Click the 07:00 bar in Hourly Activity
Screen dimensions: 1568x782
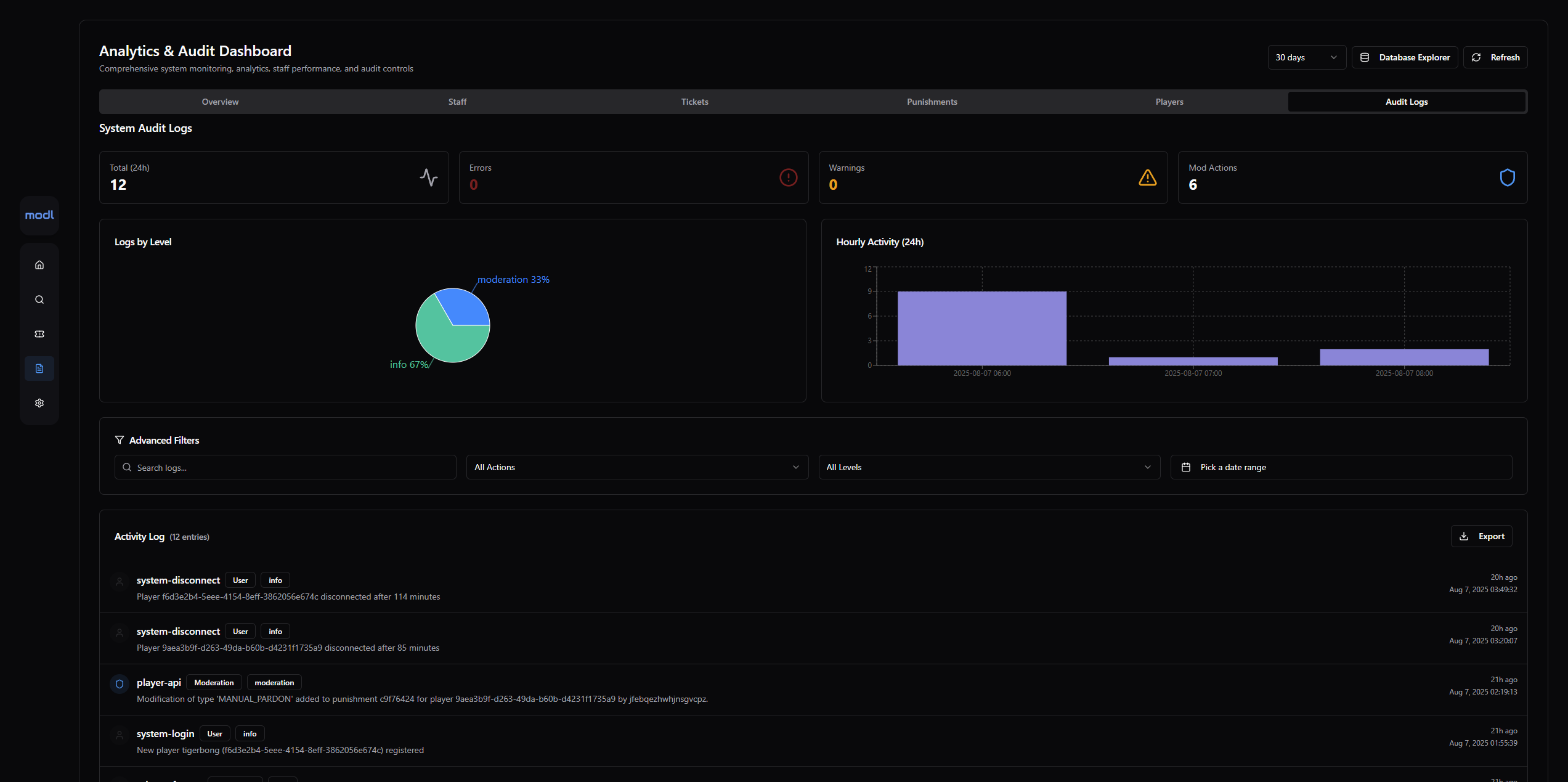tap(1193, 361)
